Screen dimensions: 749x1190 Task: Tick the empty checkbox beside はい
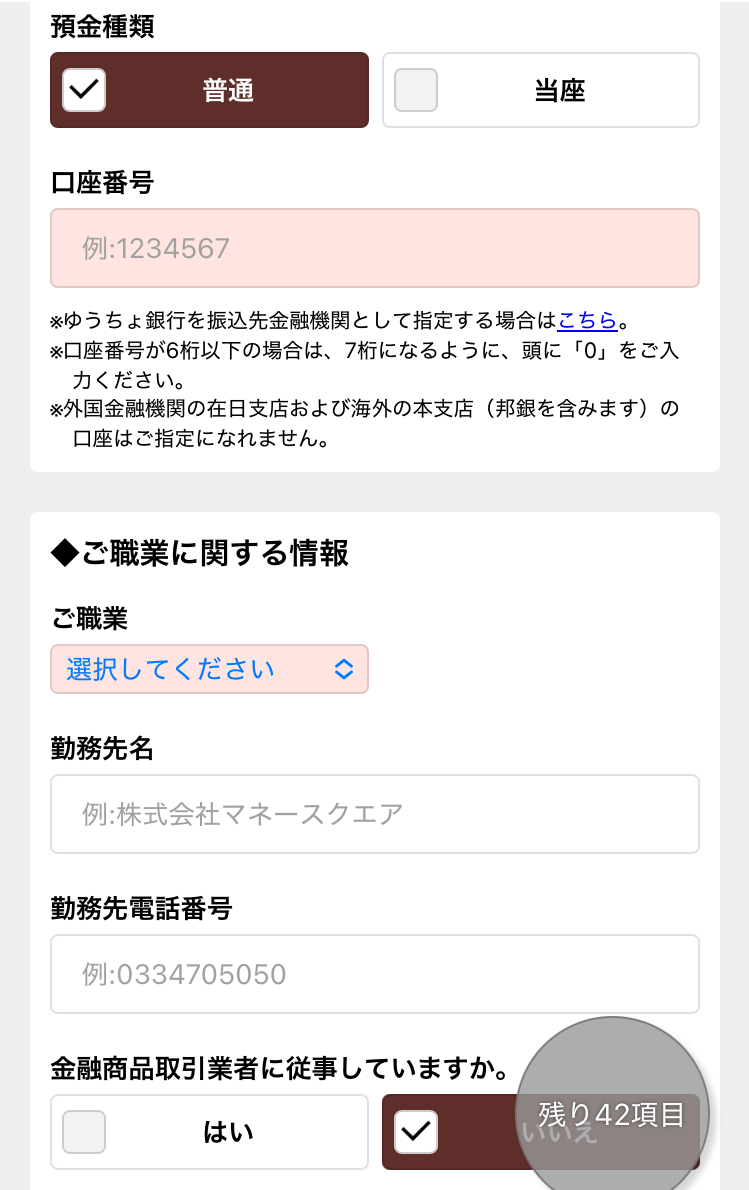84,1132
